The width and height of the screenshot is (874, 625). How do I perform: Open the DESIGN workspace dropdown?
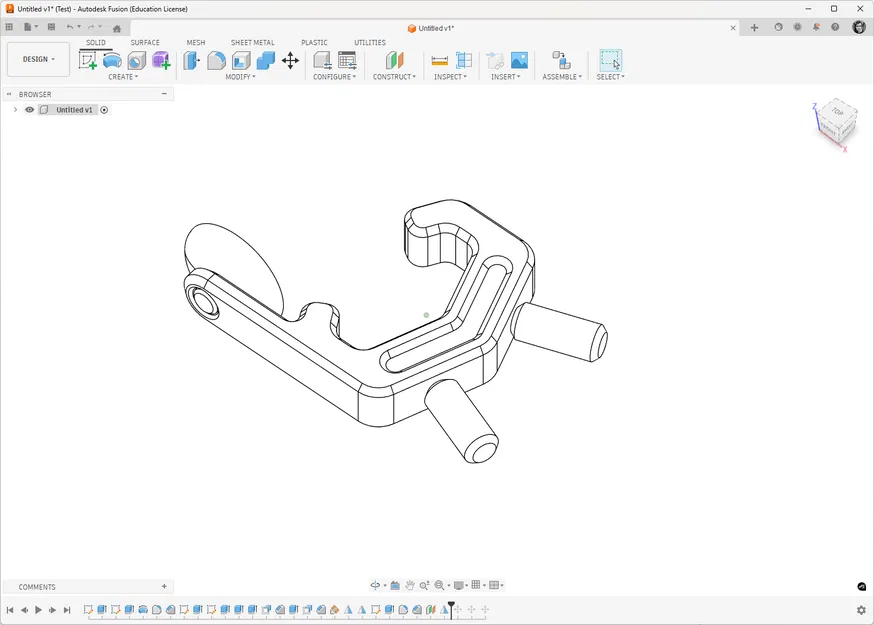tap(38, 59)
